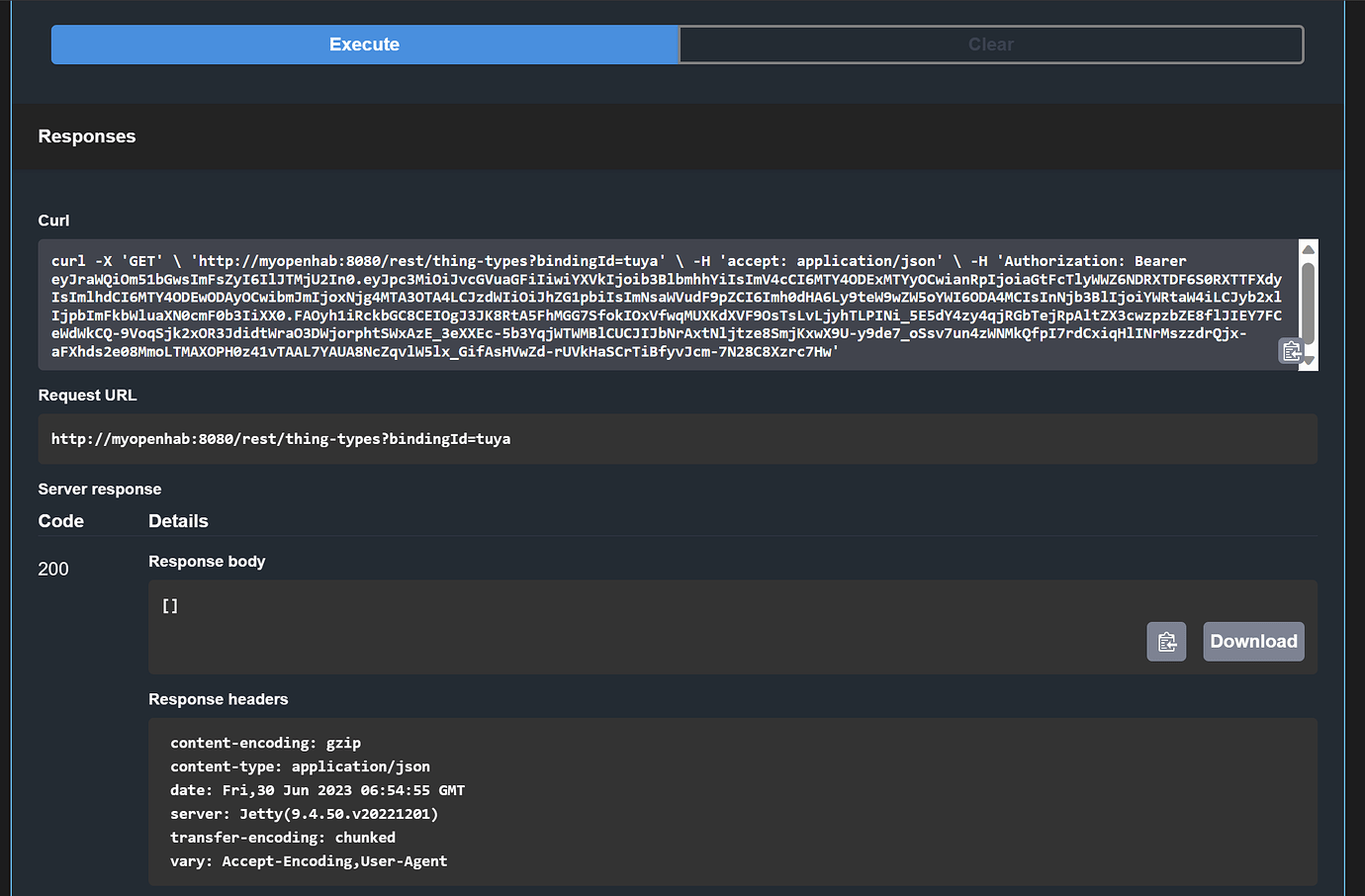Click the scrollbar up arrow on curl box
The width and height of the screenshot is (1365, 896).
click(1308, 248)
